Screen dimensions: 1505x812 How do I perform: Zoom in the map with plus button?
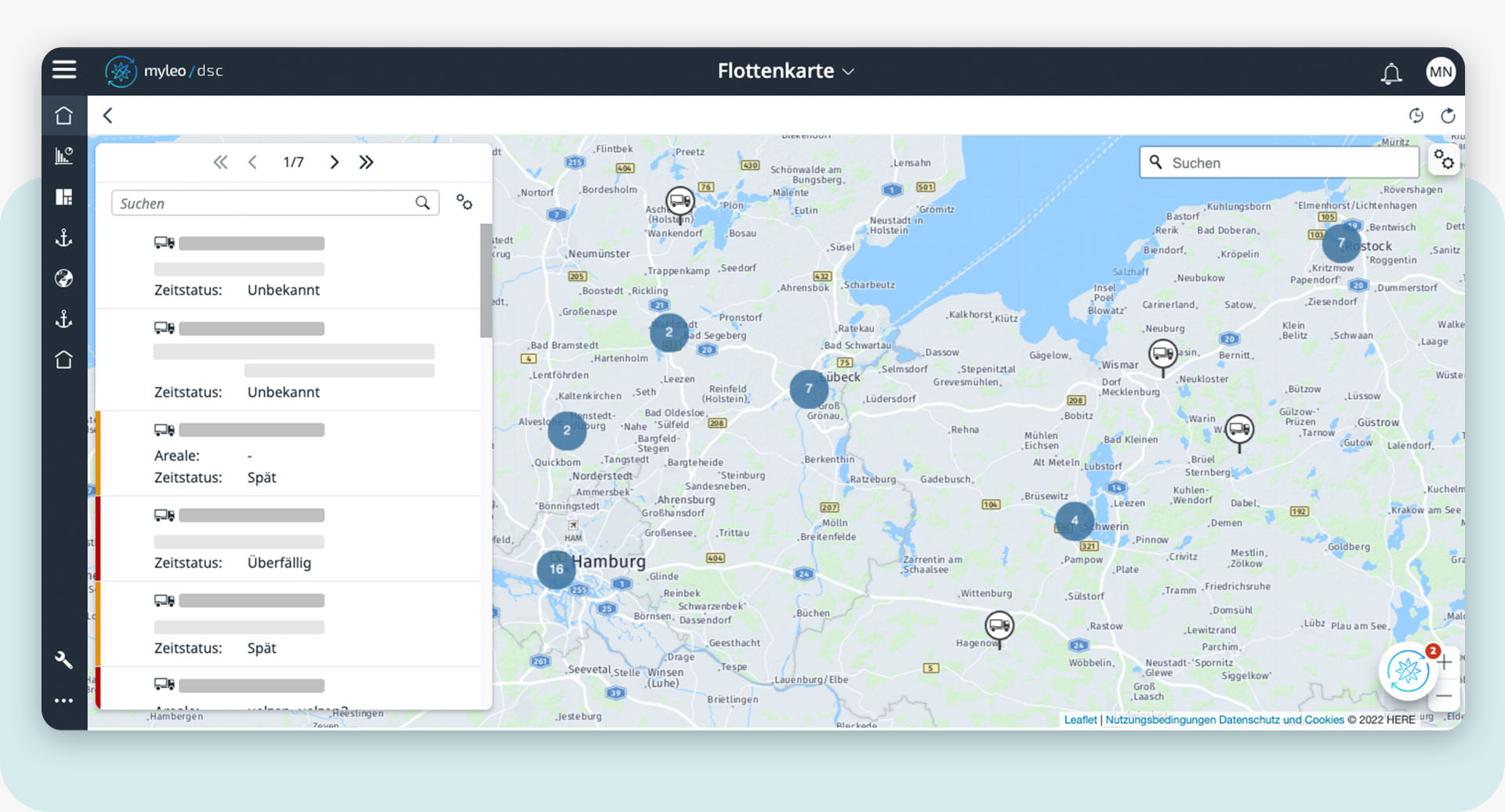point(1445,662)
